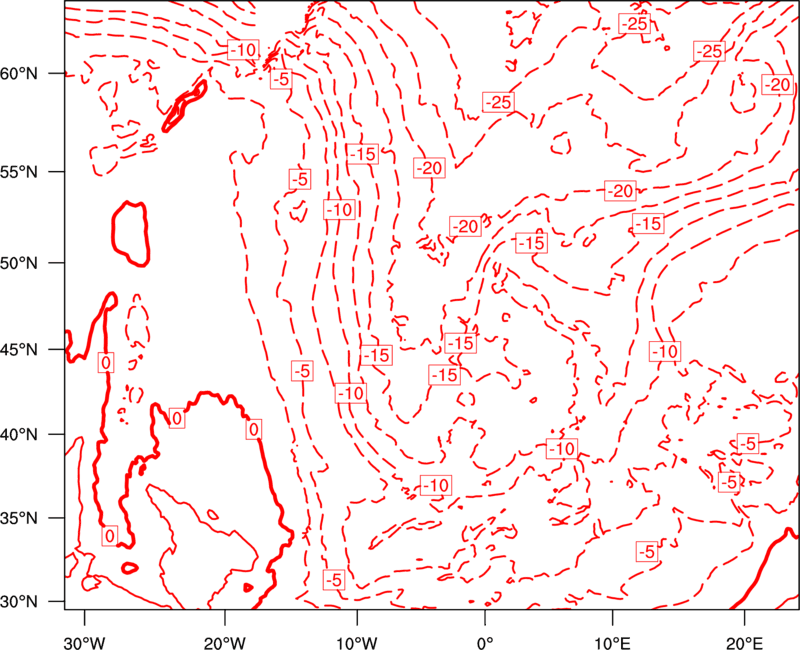Click the 60°N latitude axis label
The height and width of the screenshot is (650, 800).
pos(19,74)
